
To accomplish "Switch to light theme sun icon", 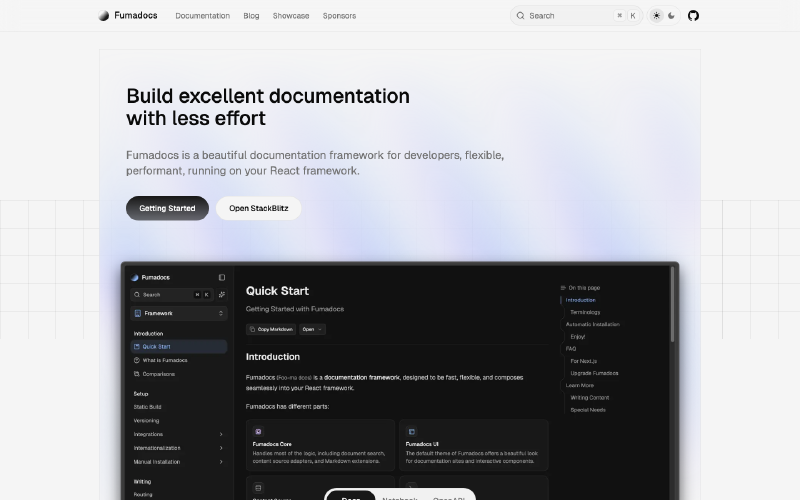I will (657, 16).
